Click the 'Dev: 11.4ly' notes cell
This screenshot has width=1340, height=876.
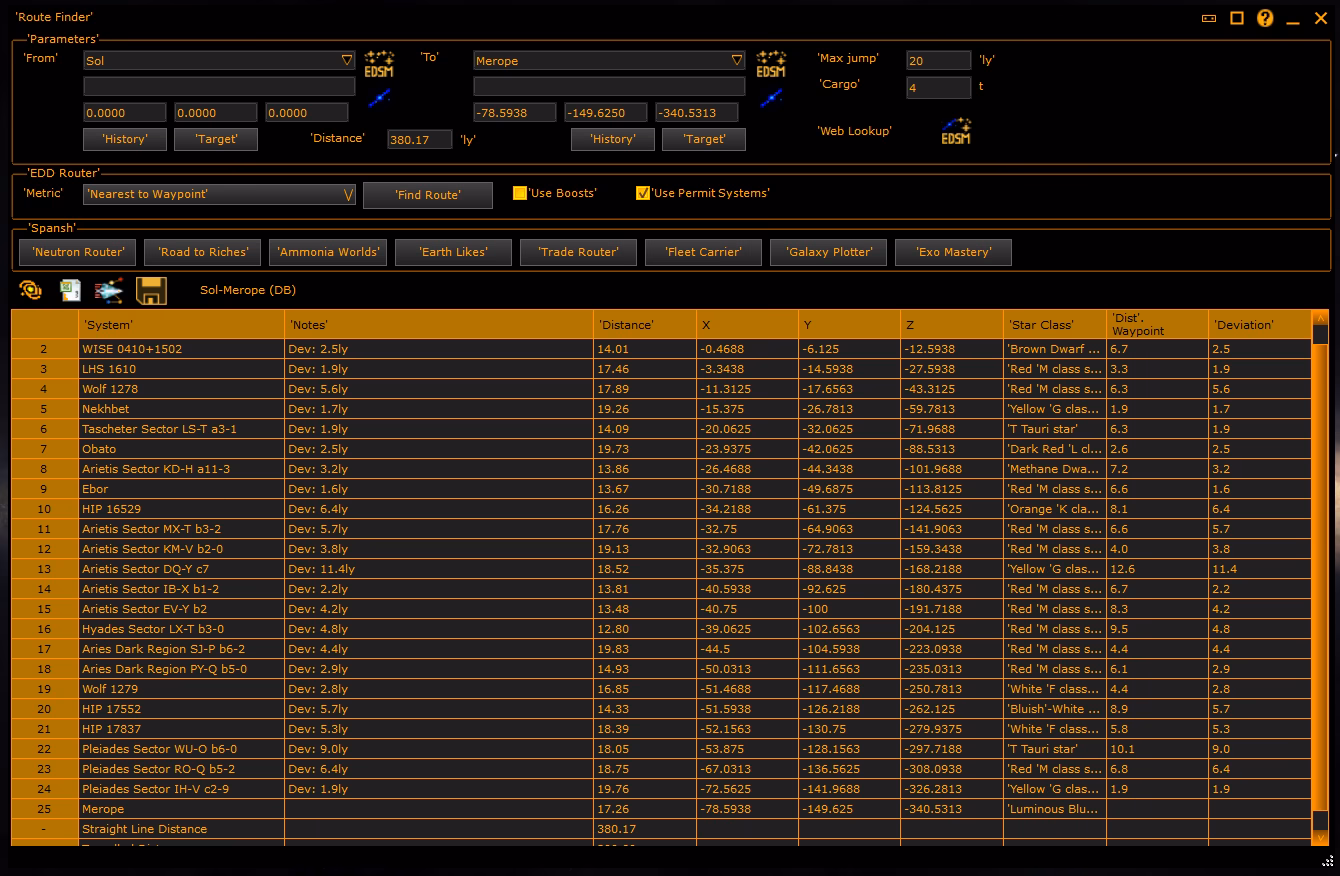tap(439, 569)
